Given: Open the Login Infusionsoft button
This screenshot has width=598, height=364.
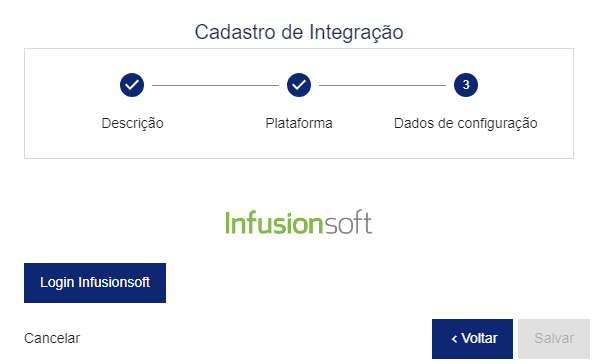Looking at the screenshot, I should click(95, 283).
